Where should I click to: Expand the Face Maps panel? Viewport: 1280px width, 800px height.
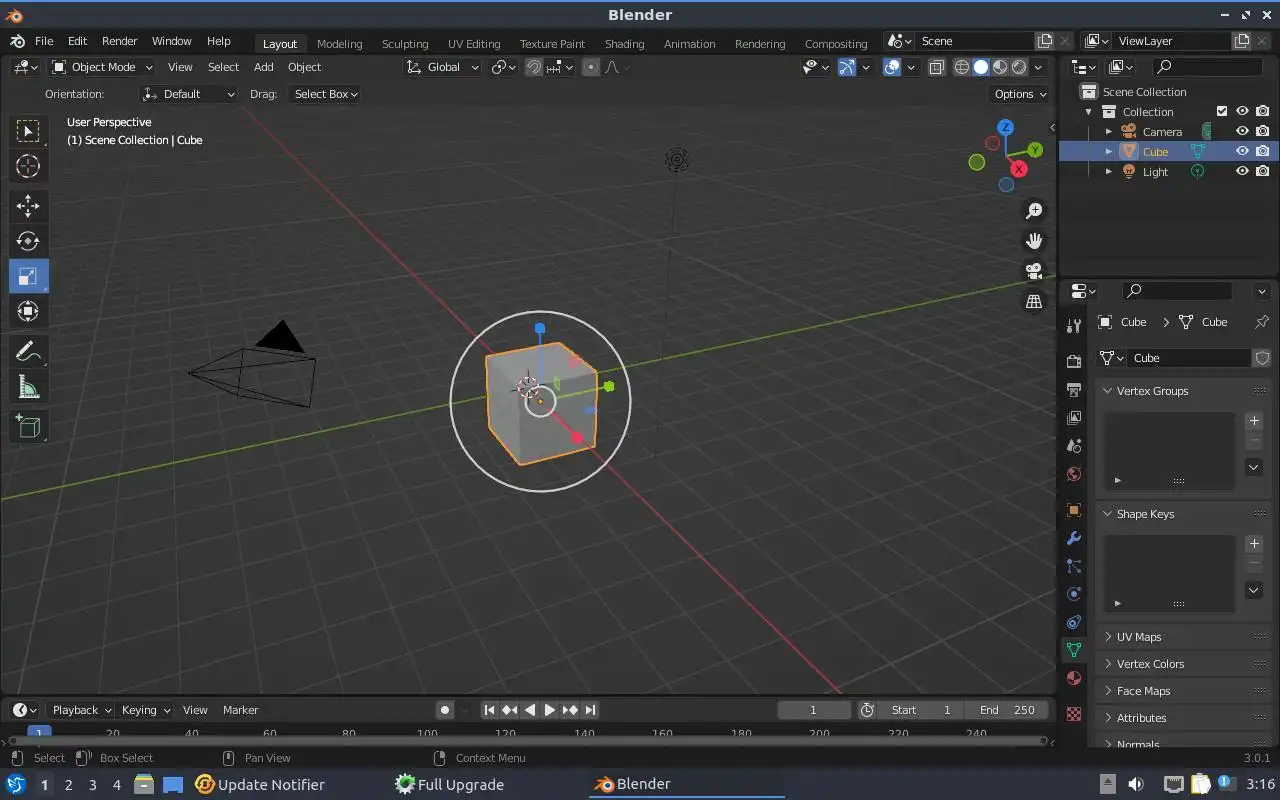pos(1107,691)
